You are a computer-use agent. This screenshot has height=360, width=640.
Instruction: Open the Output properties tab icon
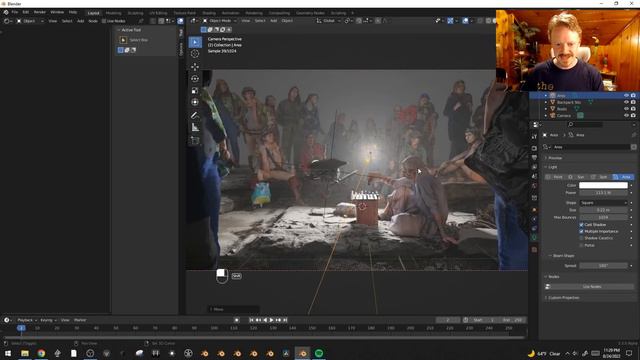pyautogui.click(x=534, y=157)
